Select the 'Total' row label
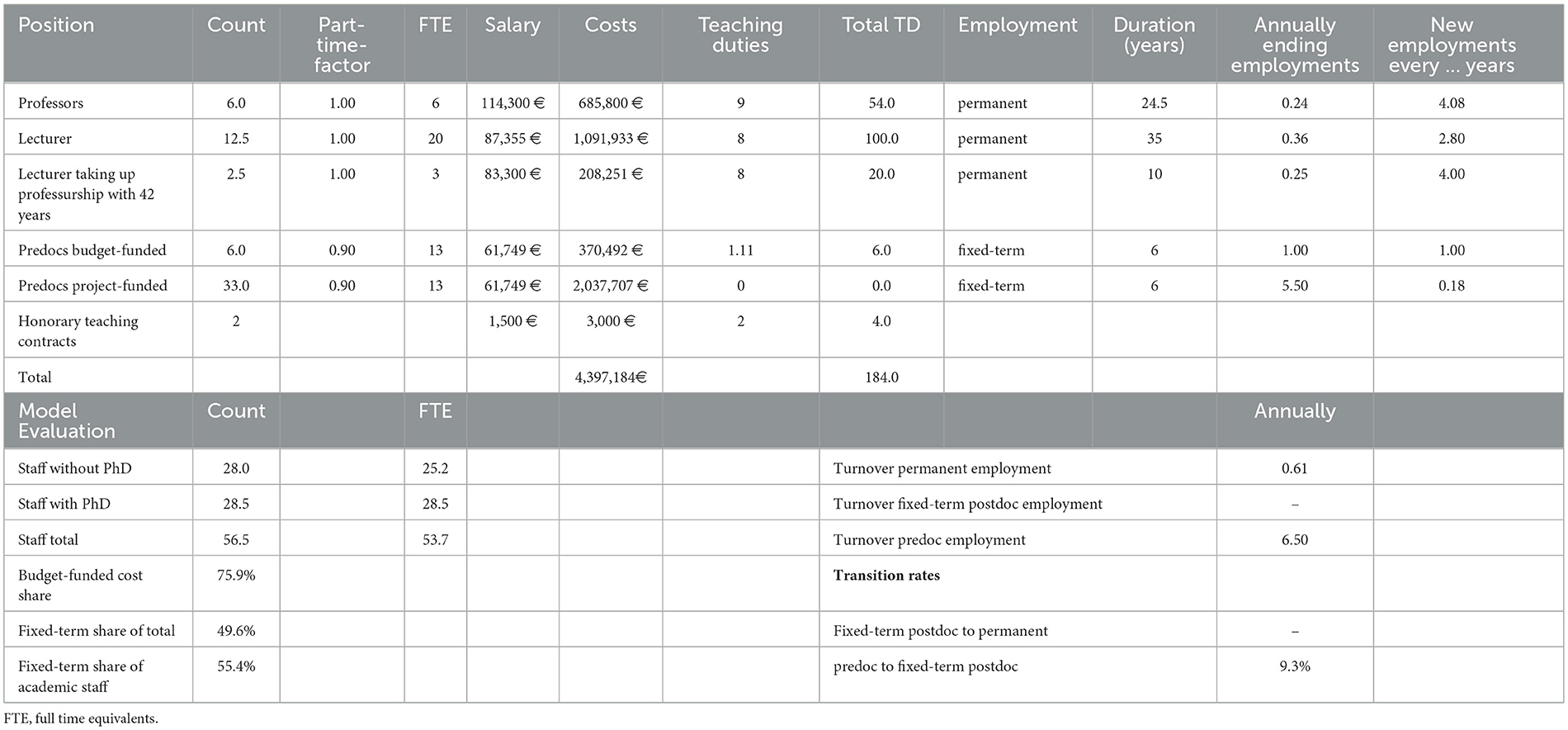This screenshot has width=1568, height=730. (x=35, y=377)
